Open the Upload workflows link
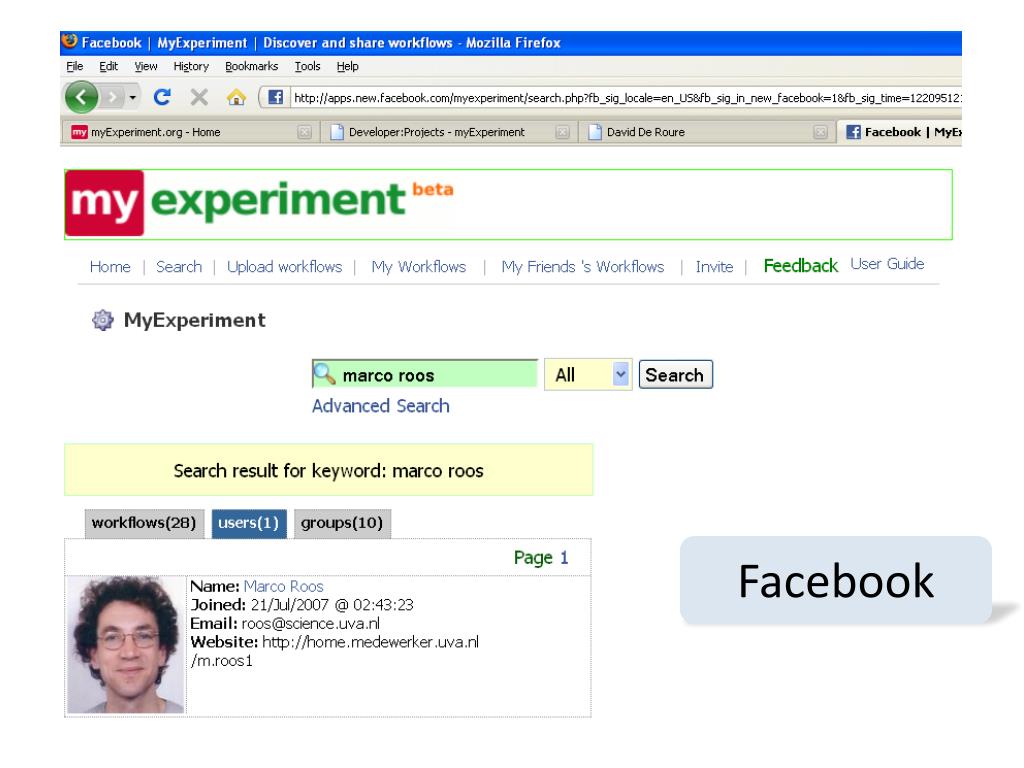1024x768 pixels. coord(285,266)
